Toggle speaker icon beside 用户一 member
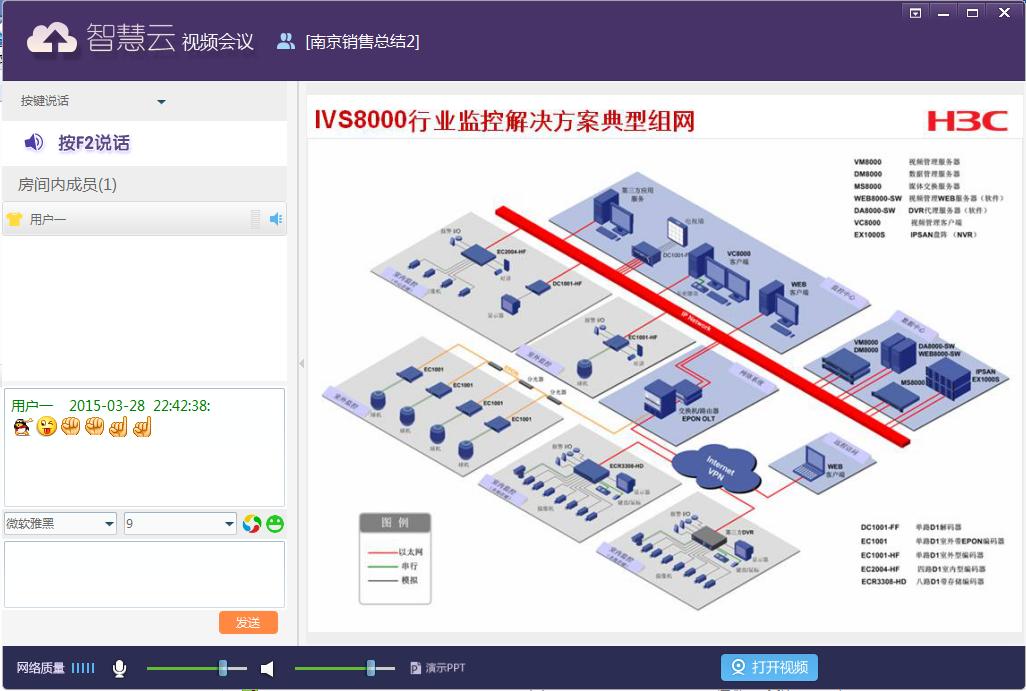The height and width of the screenshot is (691, 1026). point(276,219)
